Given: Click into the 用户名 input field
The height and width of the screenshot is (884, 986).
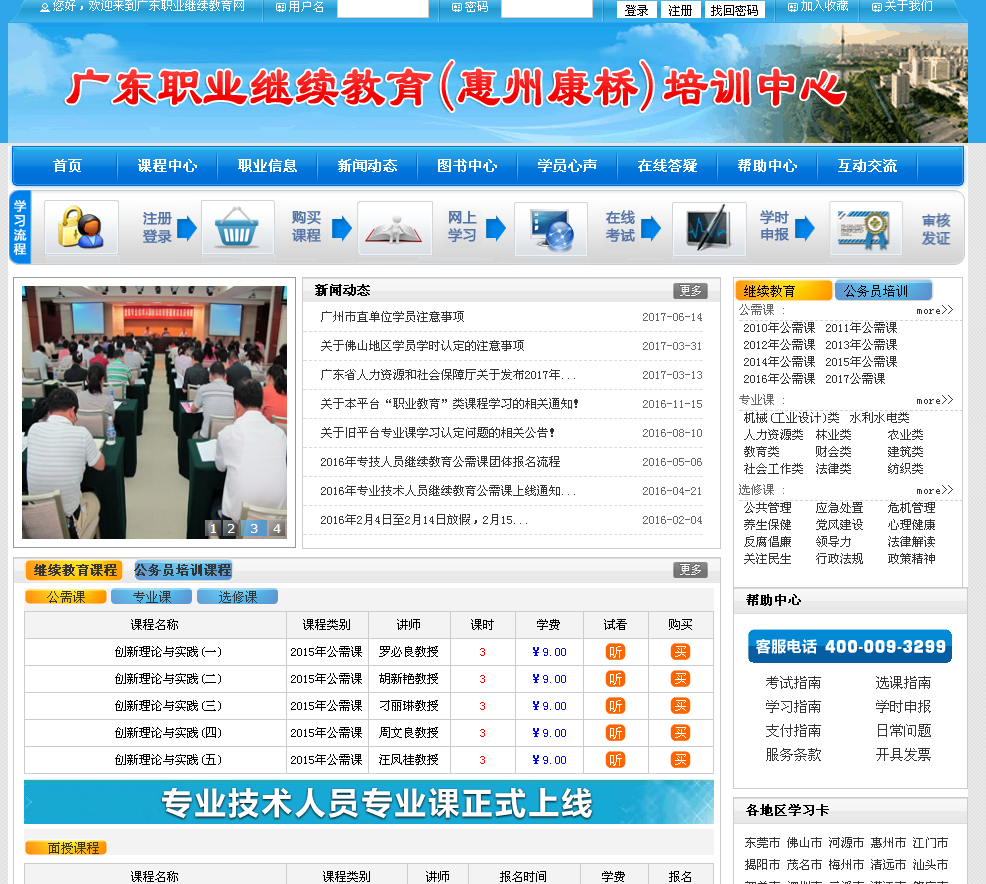Looking at the screenshot, I should 382,8.
